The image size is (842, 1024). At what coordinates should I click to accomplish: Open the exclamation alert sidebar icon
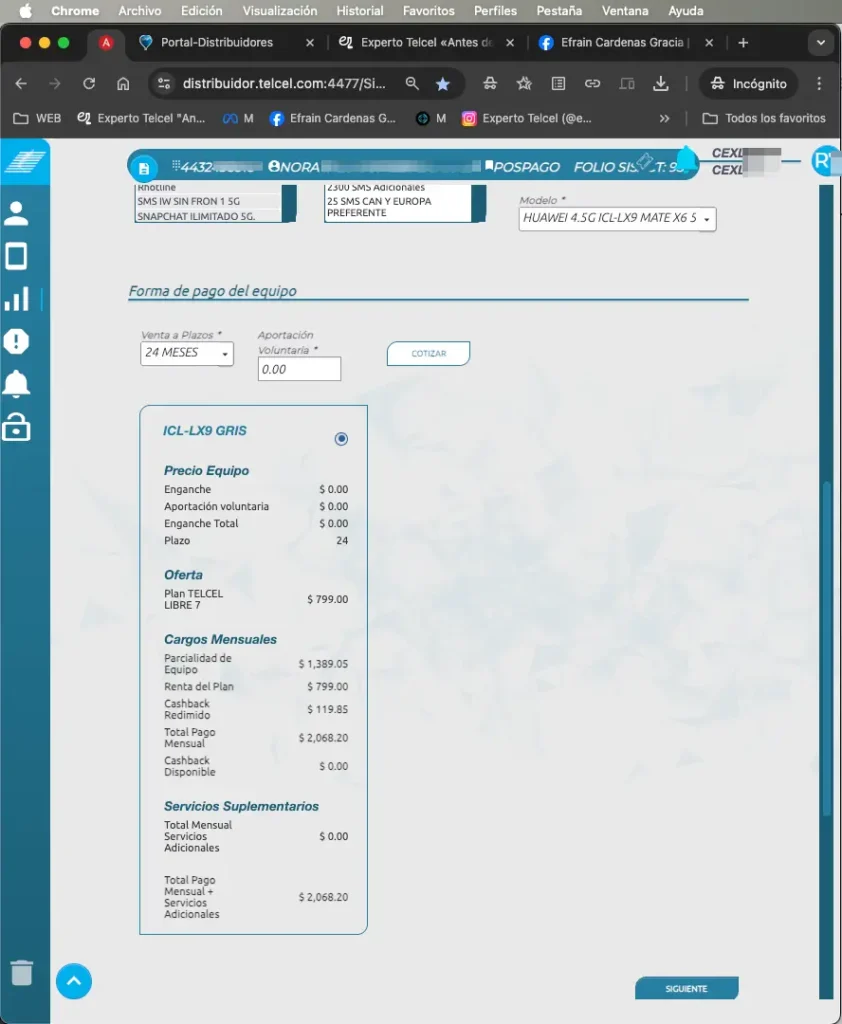(16, 341)
